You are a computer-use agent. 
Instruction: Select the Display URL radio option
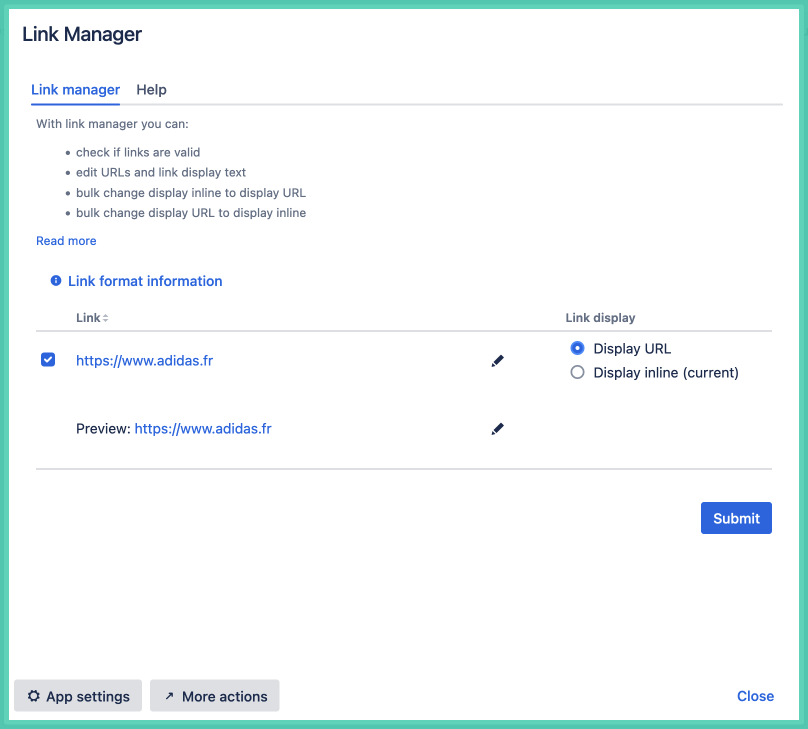[x=577, y=349]
